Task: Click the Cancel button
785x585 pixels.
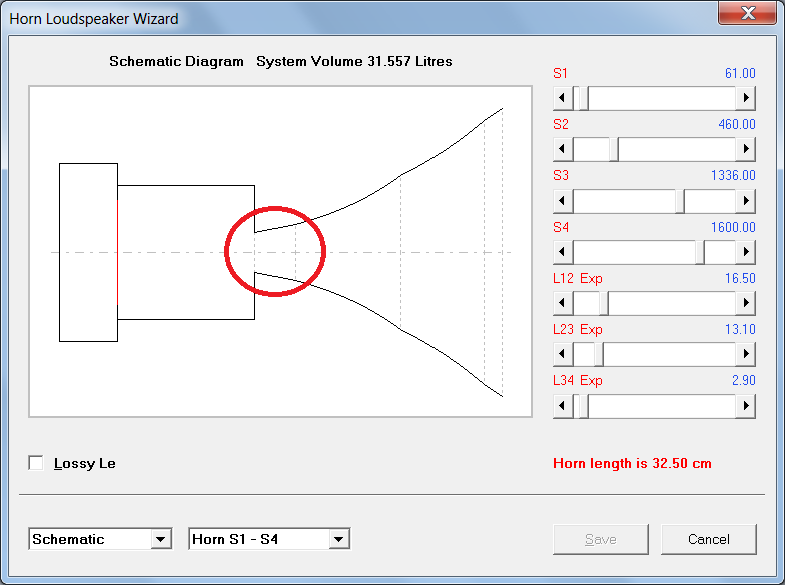Action: click(x=708, y=539)
